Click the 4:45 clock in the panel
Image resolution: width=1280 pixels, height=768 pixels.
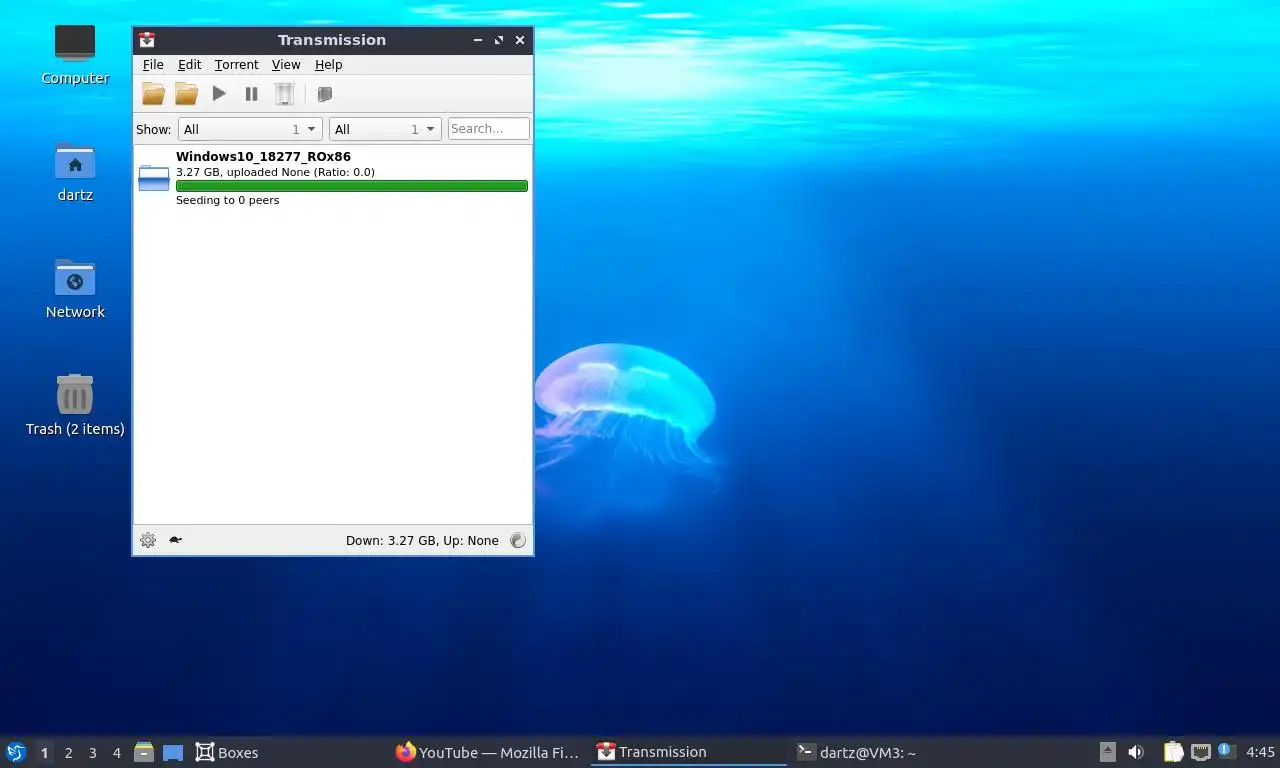click(x=1260, y=753)
